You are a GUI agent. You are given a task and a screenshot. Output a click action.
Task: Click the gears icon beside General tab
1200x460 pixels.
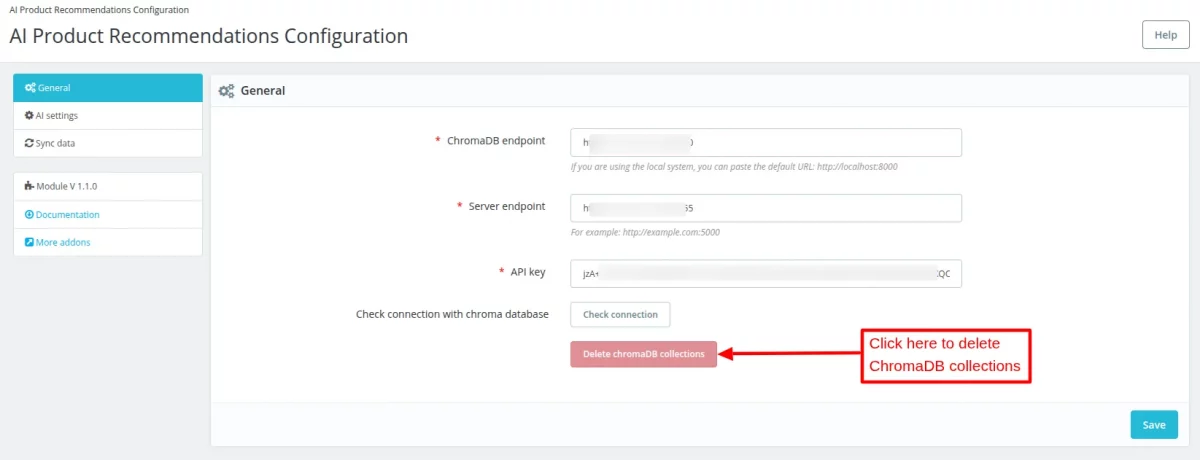[30, 88]
